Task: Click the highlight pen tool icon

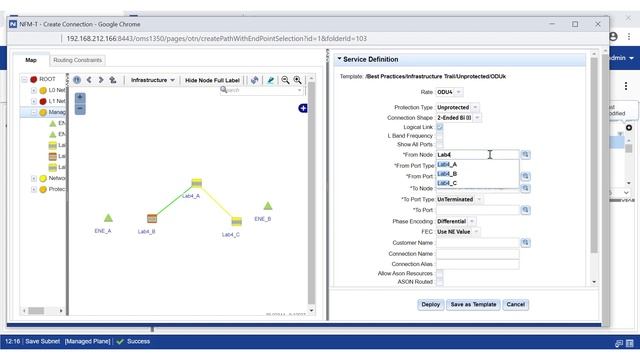Action: (x=270, y=80)
